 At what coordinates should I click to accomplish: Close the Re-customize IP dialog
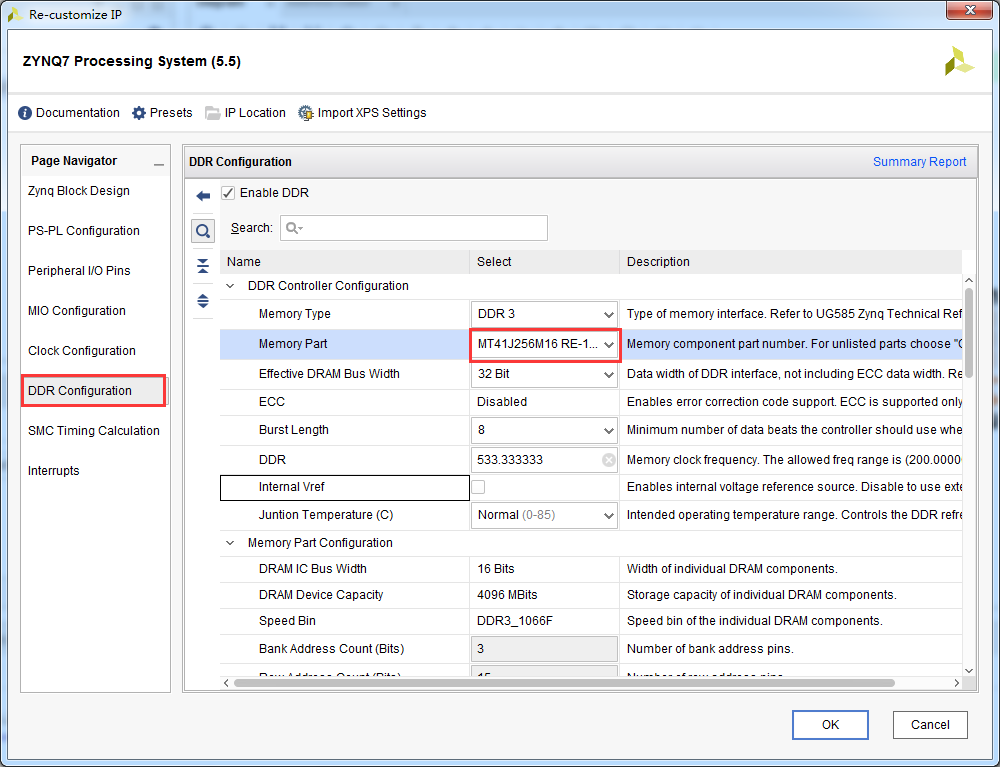969,10
